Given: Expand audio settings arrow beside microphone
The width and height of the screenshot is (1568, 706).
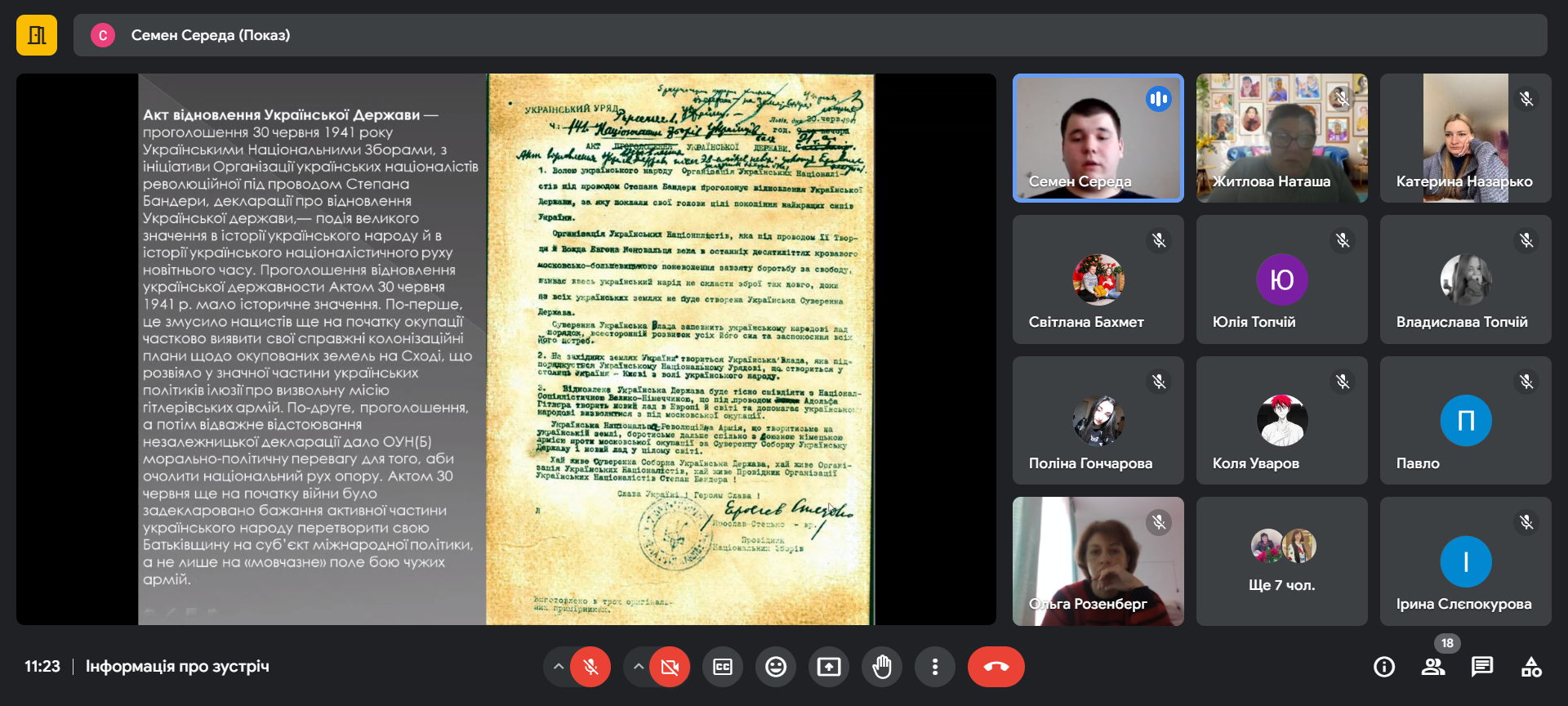Looking at the screenshot, I should tap(559, 667).
